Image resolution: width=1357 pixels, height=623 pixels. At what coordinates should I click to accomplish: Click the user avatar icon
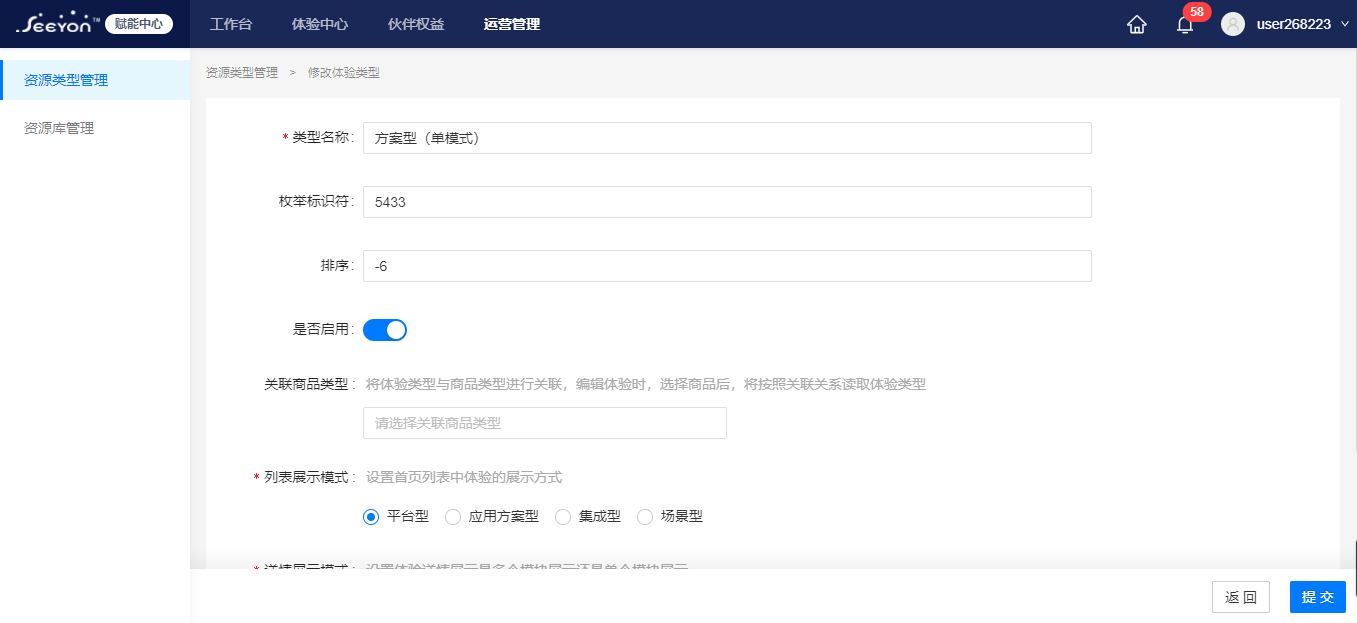point(1233,24)
